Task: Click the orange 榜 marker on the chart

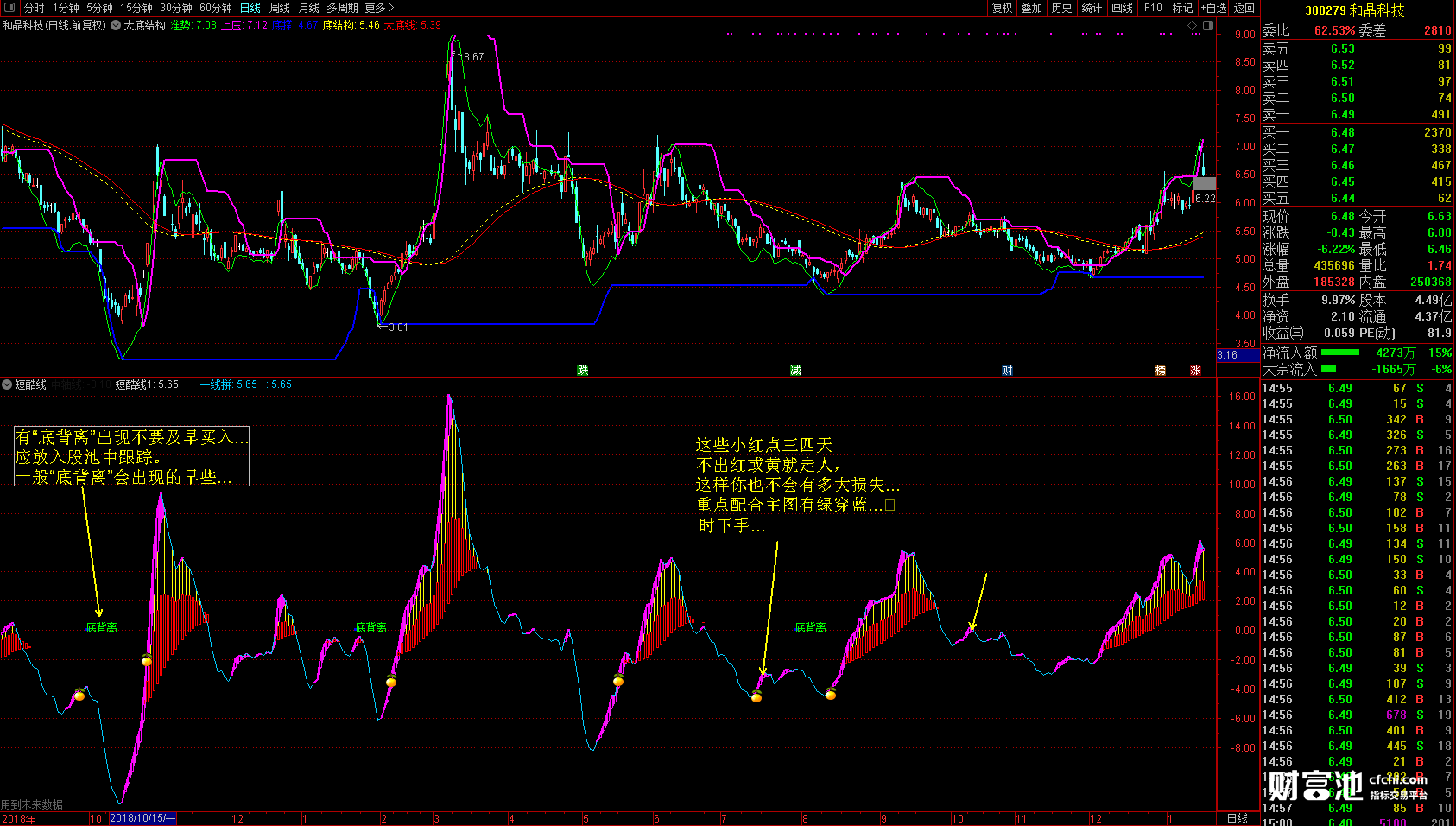Action: pos(1160,370)
